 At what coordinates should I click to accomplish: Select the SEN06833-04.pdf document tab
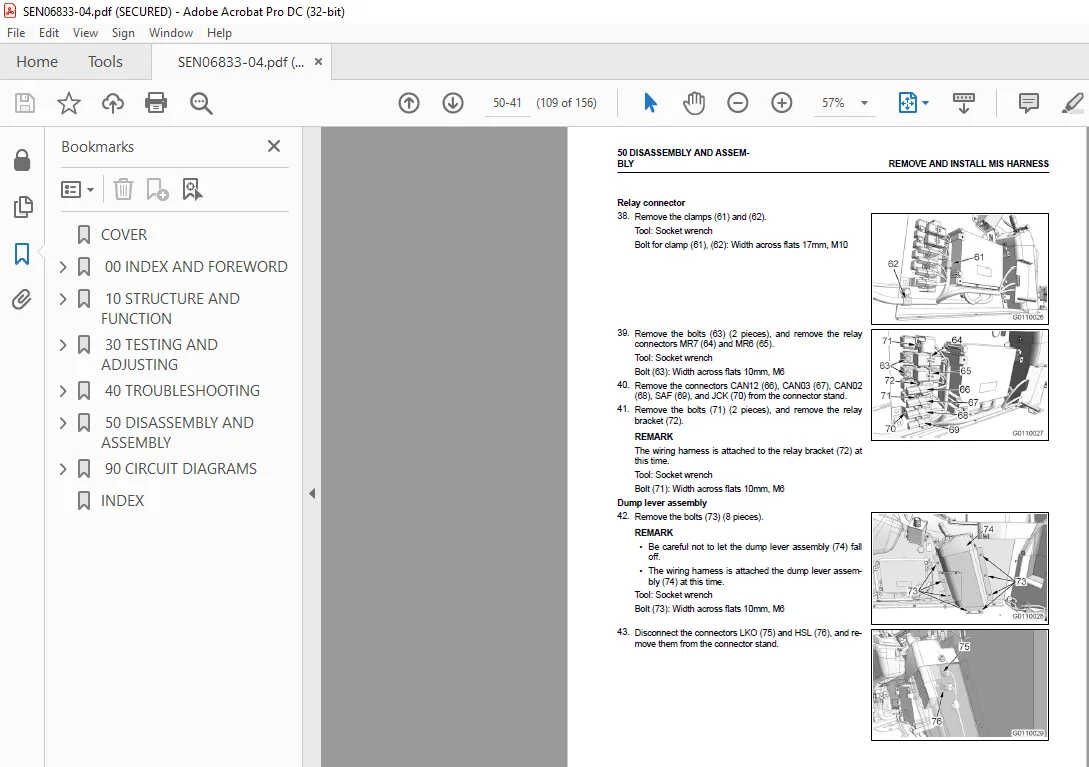[240, 62]
